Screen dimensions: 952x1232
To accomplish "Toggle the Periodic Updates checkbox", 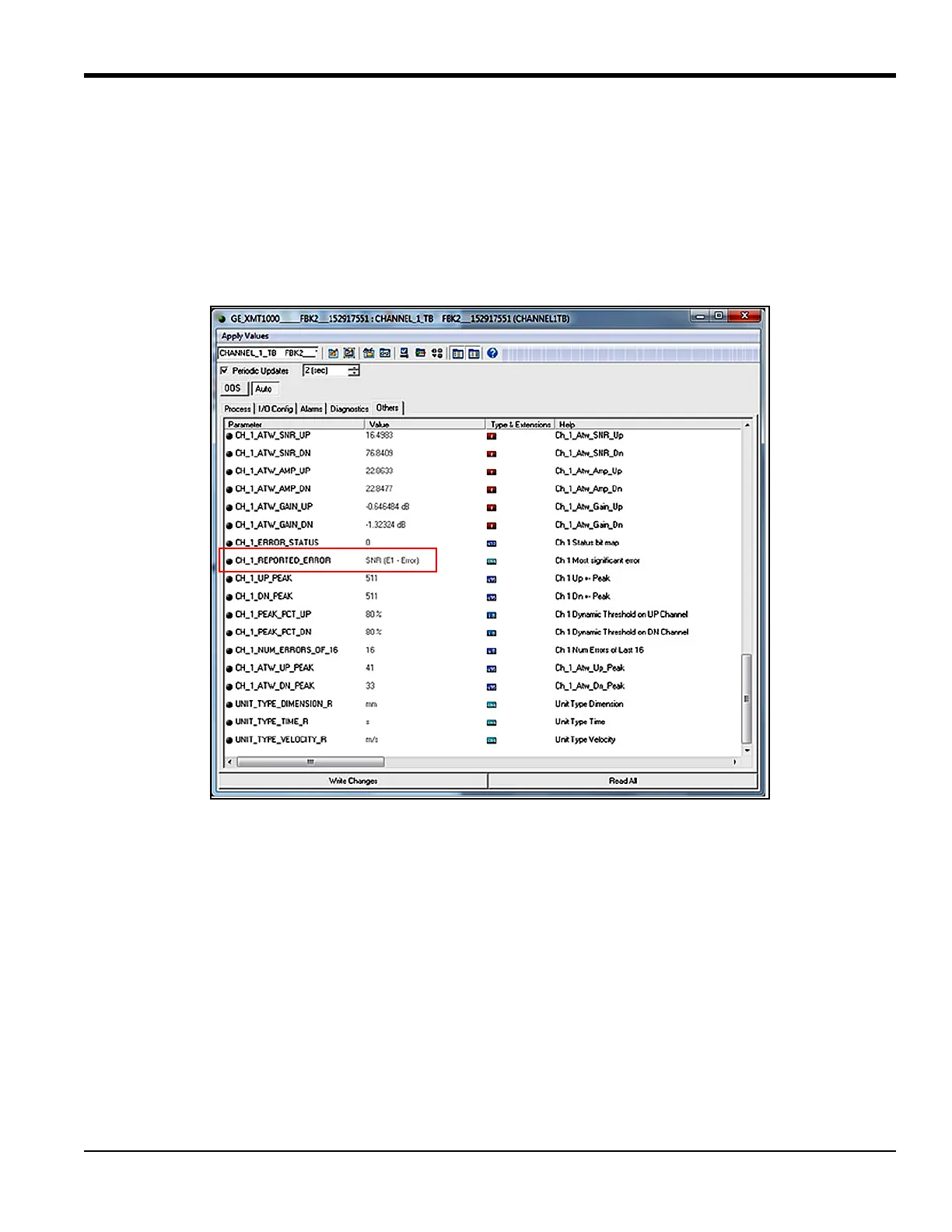I will click(x=225, y=371).
